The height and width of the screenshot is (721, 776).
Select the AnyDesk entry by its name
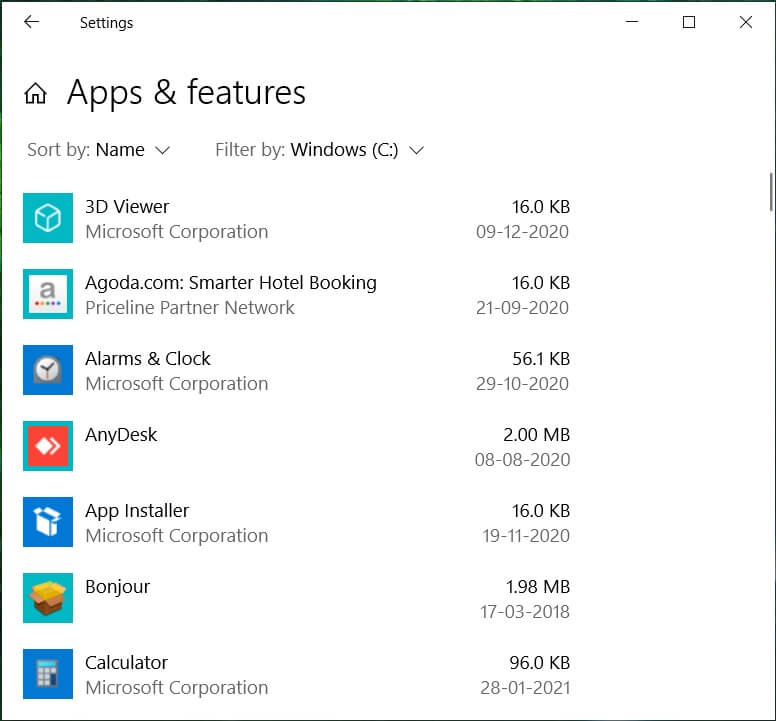(121, 435)
